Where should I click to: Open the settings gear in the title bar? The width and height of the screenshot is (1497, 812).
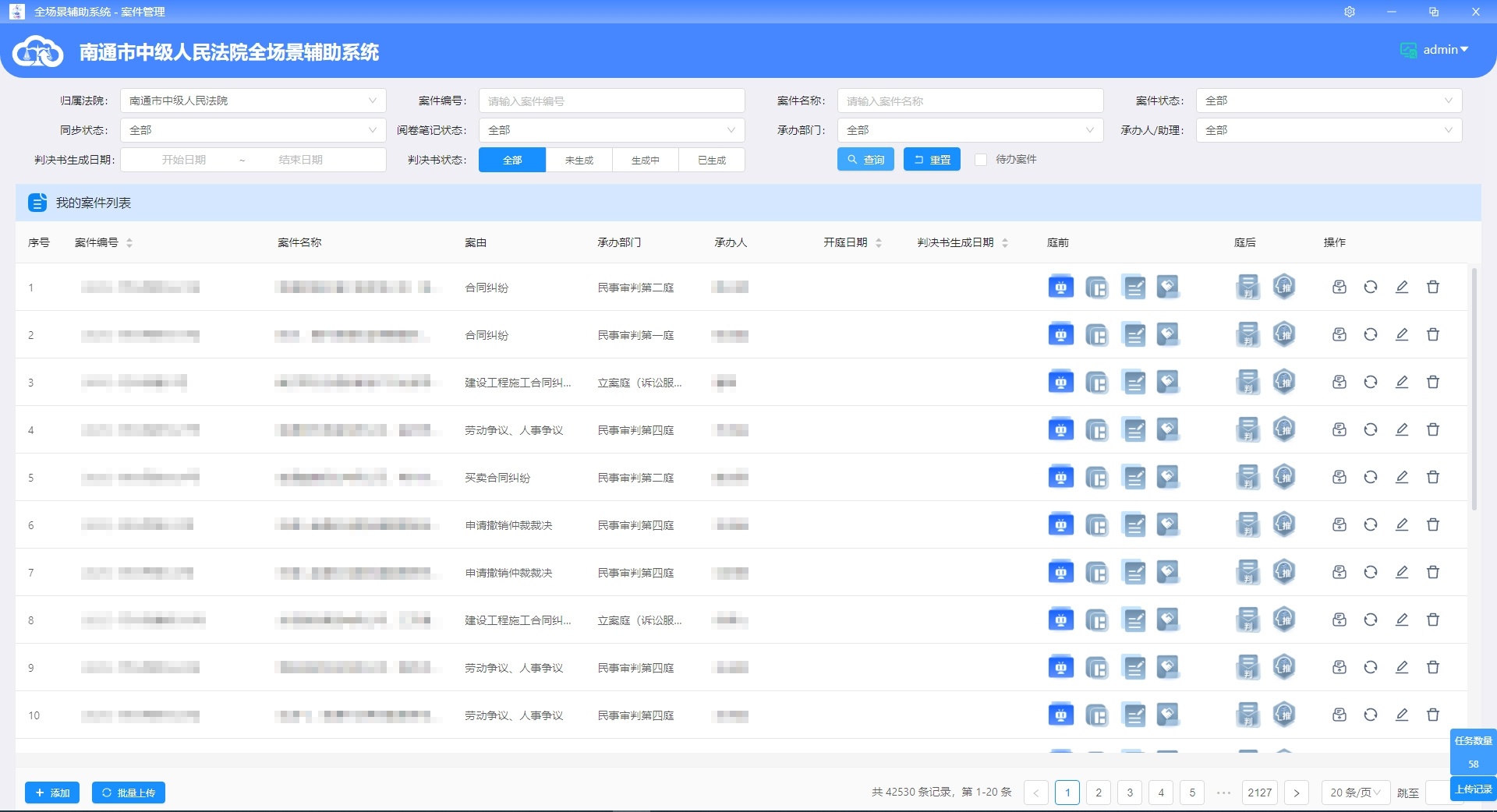(x=1350, y=12)
